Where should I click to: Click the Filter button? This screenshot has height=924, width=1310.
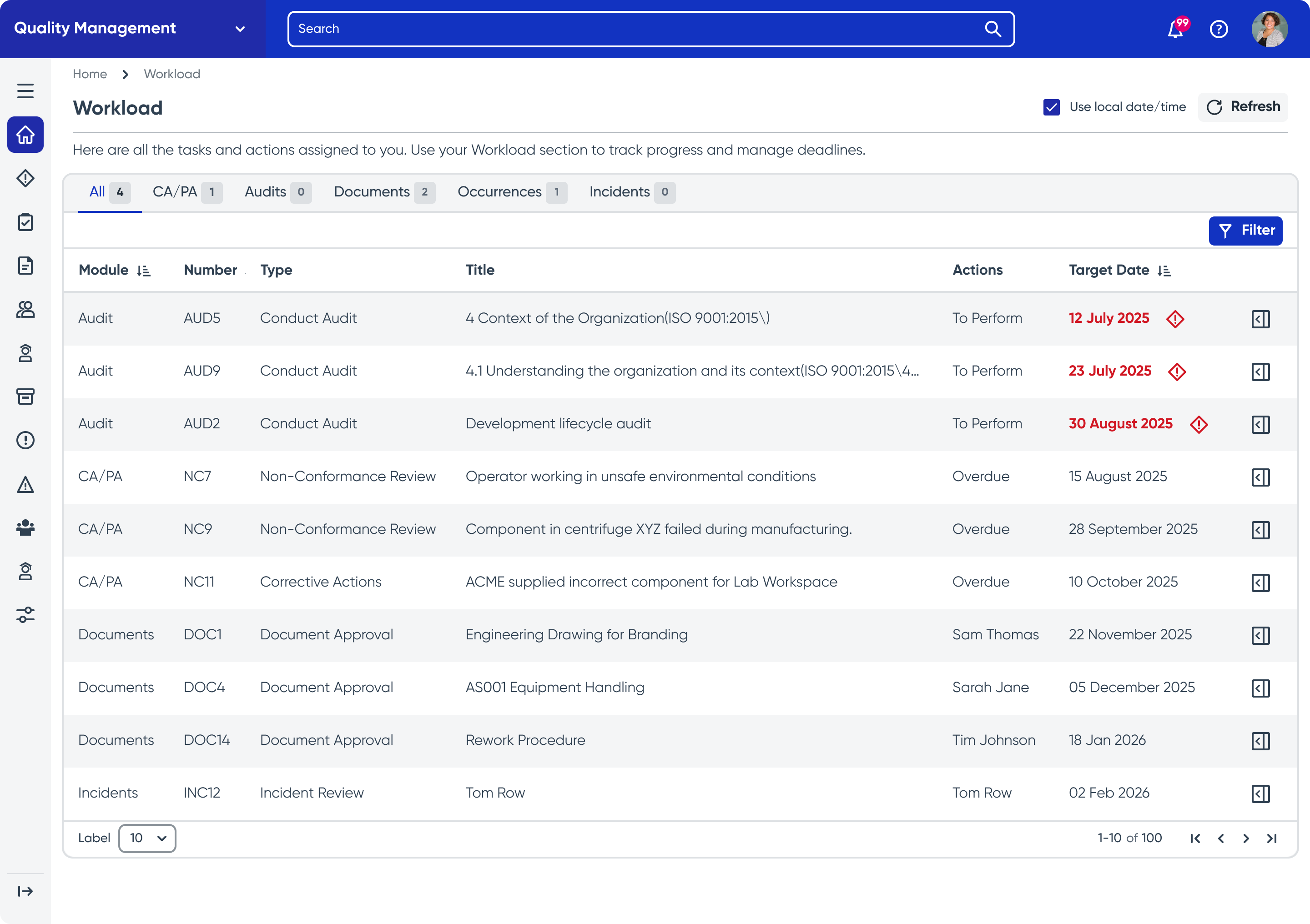pyautogui.click(x=1245, y=231)
